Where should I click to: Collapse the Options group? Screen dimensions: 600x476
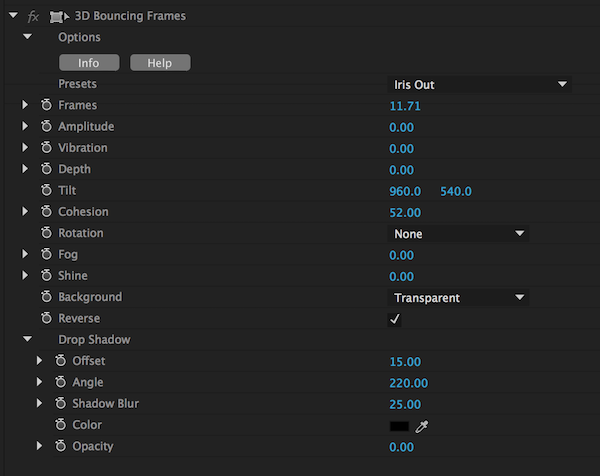tap(27, 37)
